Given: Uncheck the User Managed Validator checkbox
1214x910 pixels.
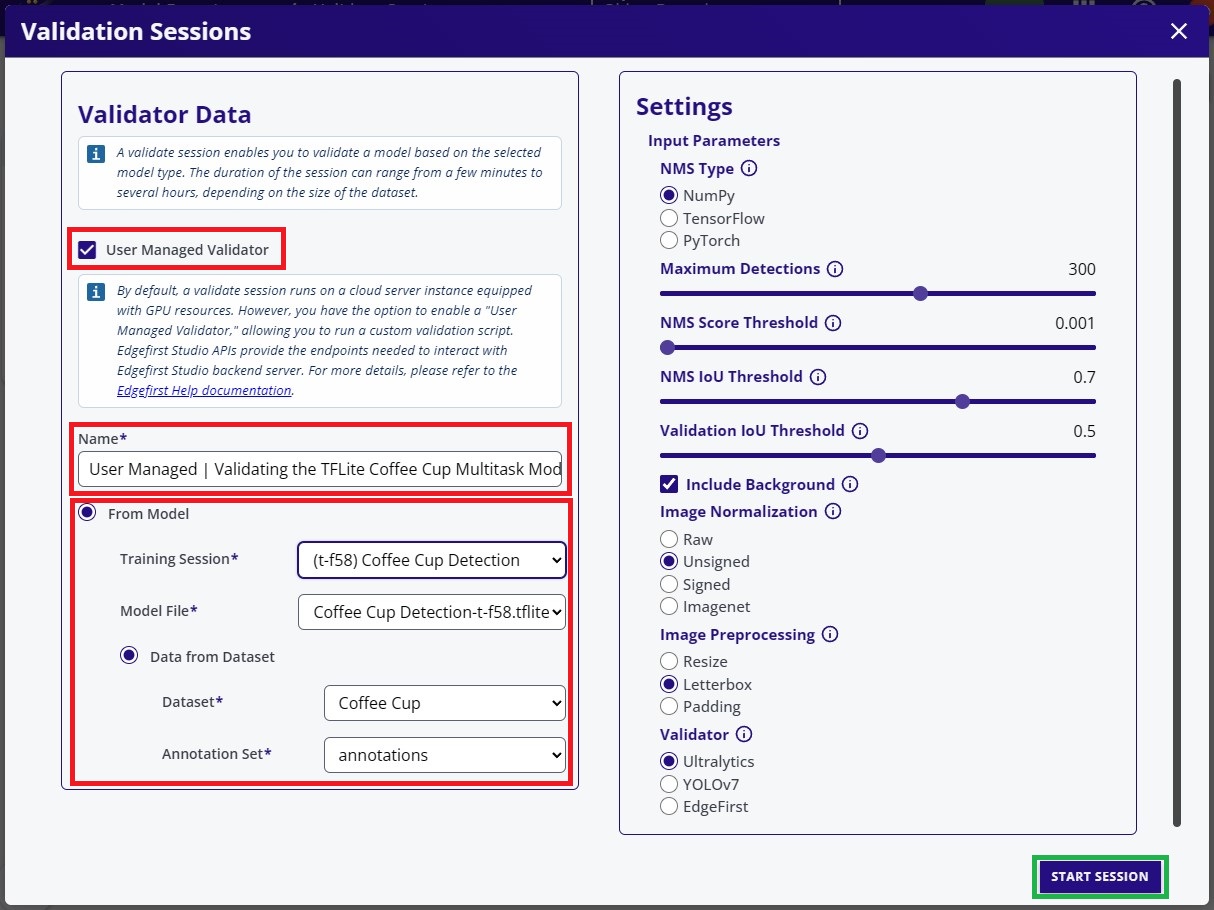Looking at the screenshot, I should pyautogui.click(x=86, y=249).
